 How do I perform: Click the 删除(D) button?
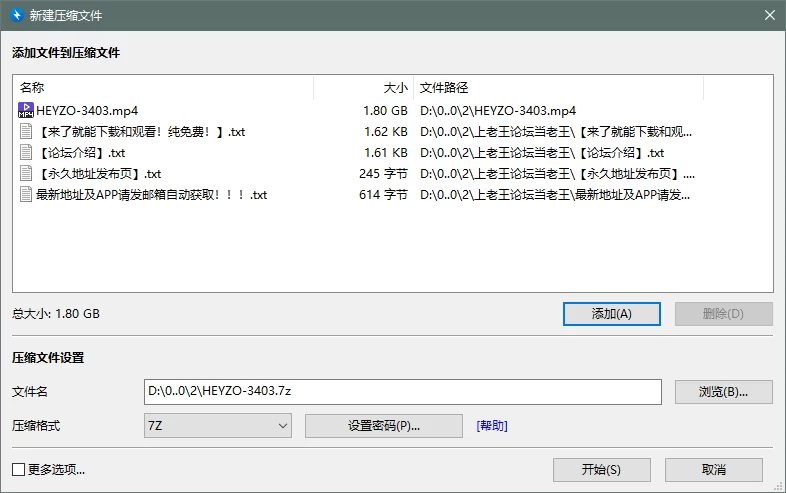tap(723, 314)
